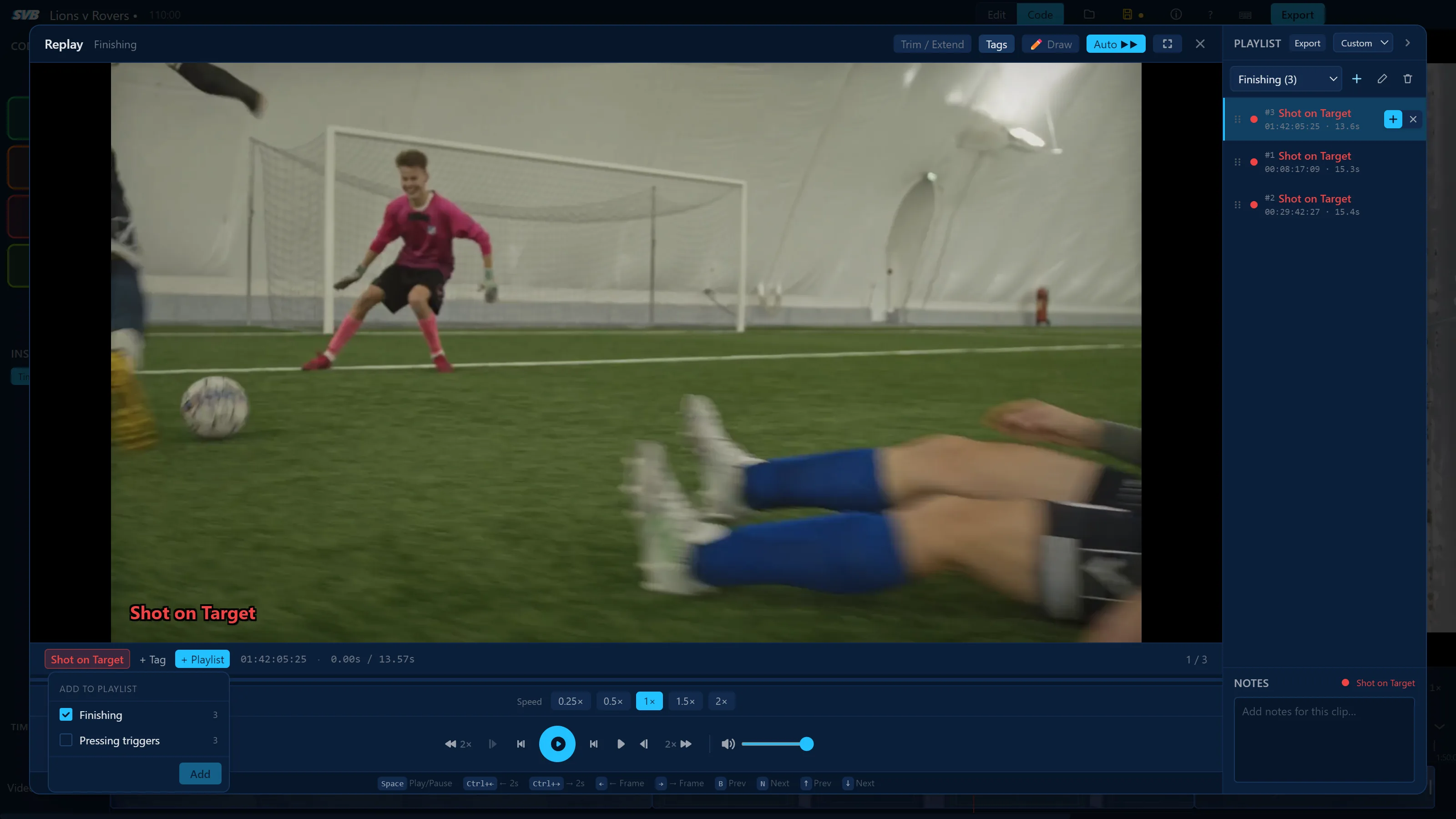Play the clip with the round play button
The width and height of the screenshot is (1456, 819).
(557, 744)
